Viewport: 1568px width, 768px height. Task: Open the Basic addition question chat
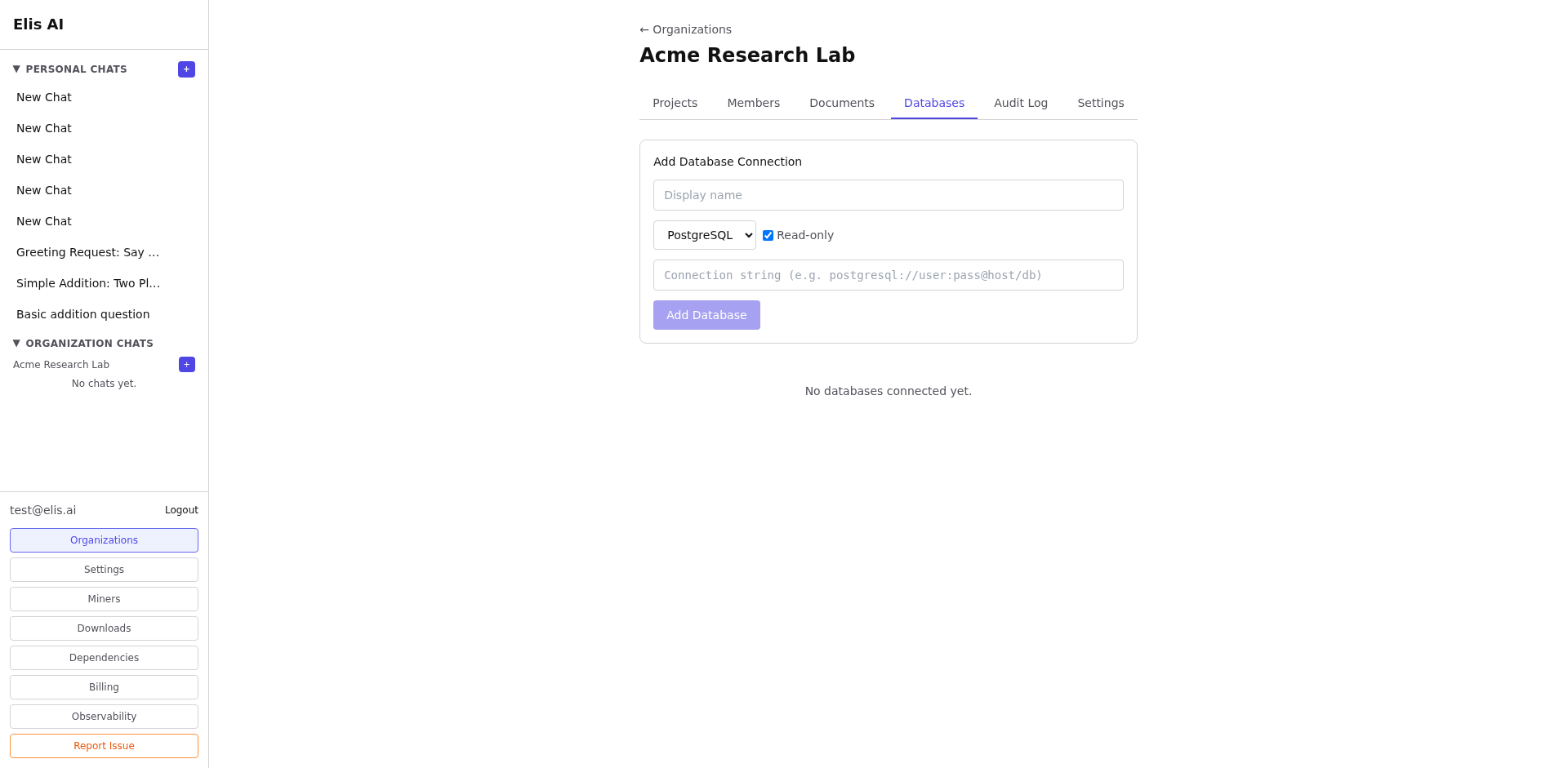tap(82, 314)
